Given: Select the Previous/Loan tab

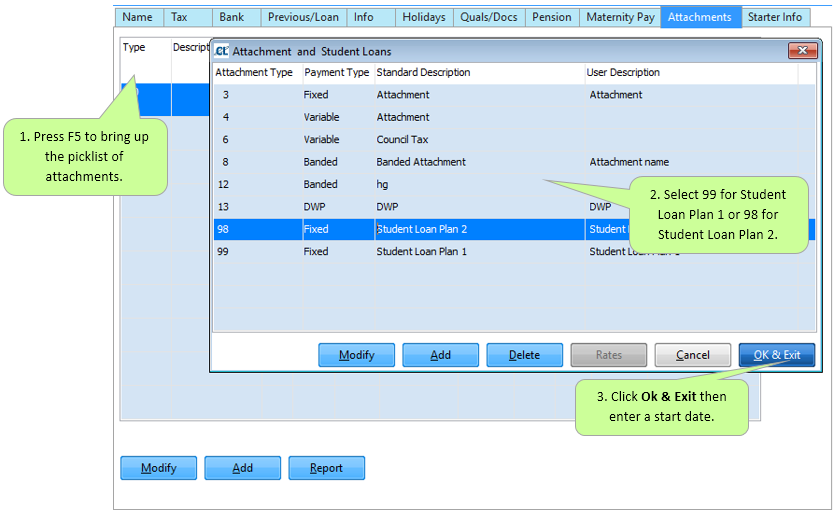Looking at the screenshot, I should 303,17.
